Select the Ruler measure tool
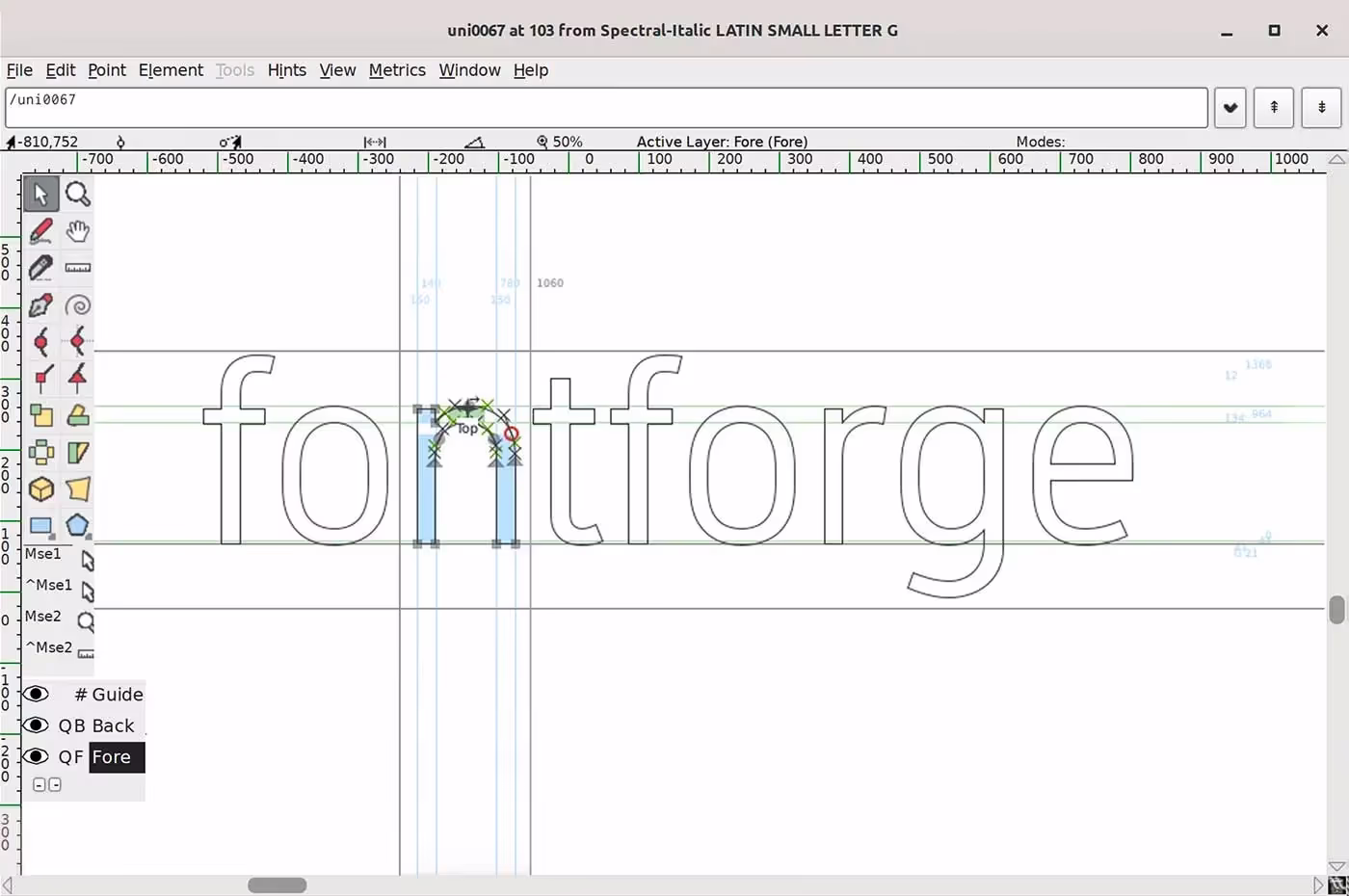 [78, 268]
